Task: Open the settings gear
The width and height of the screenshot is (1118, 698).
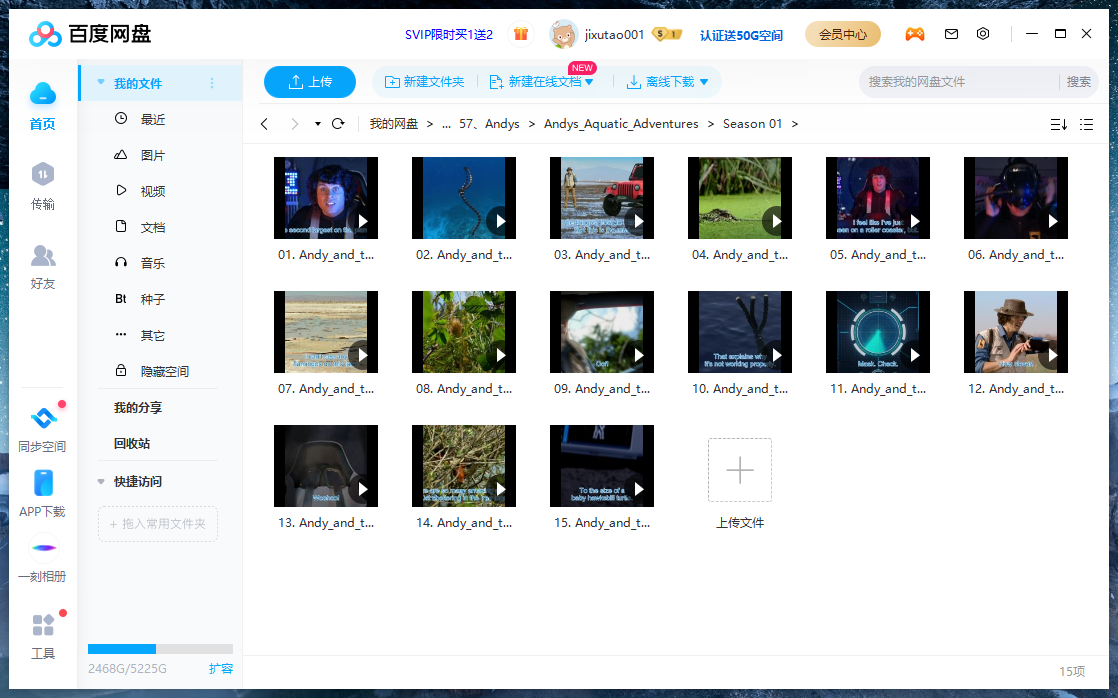Action: pyautogui.click(x=983, y=34)
